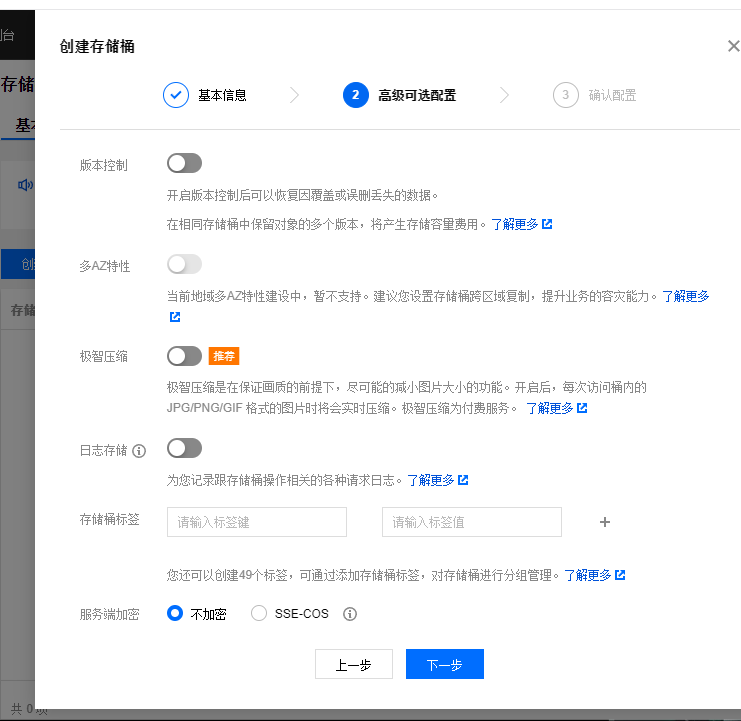This screenshot has height=721, width=741.
Task: Proceed with the 下一步 button
Action: click(445, 664)
